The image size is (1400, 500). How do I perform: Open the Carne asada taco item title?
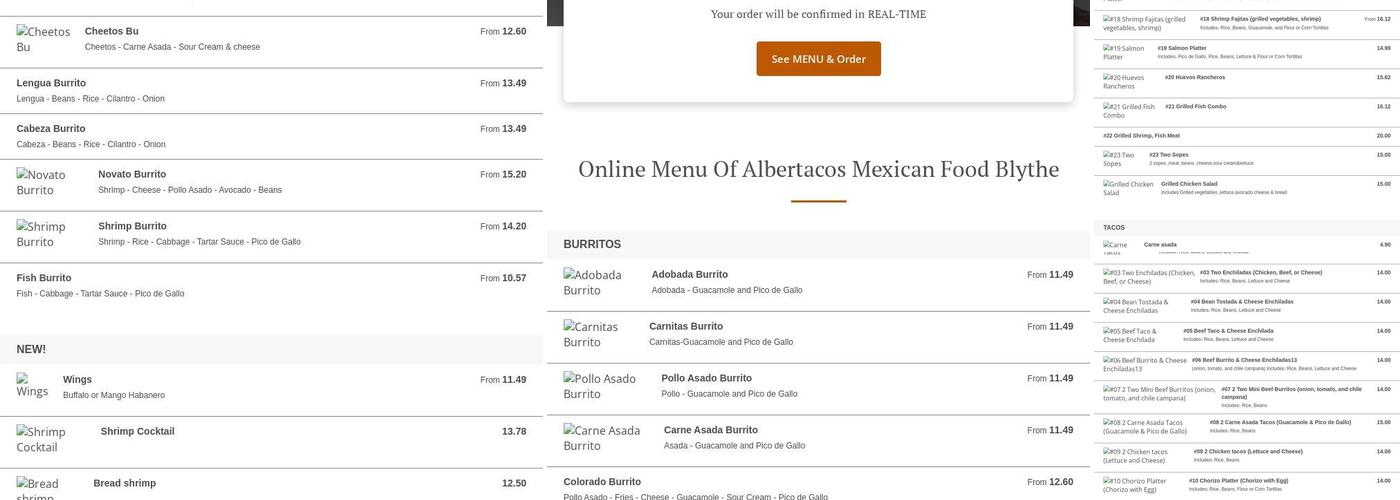pyautogui.click(x=1160, y=245)
